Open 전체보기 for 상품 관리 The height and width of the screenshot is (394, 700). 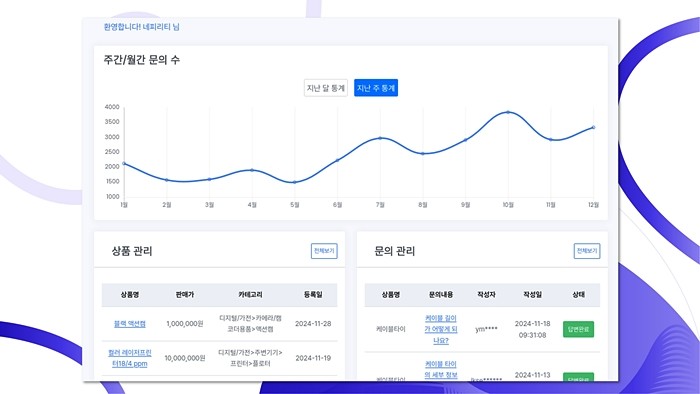click(x=324, y=251)
